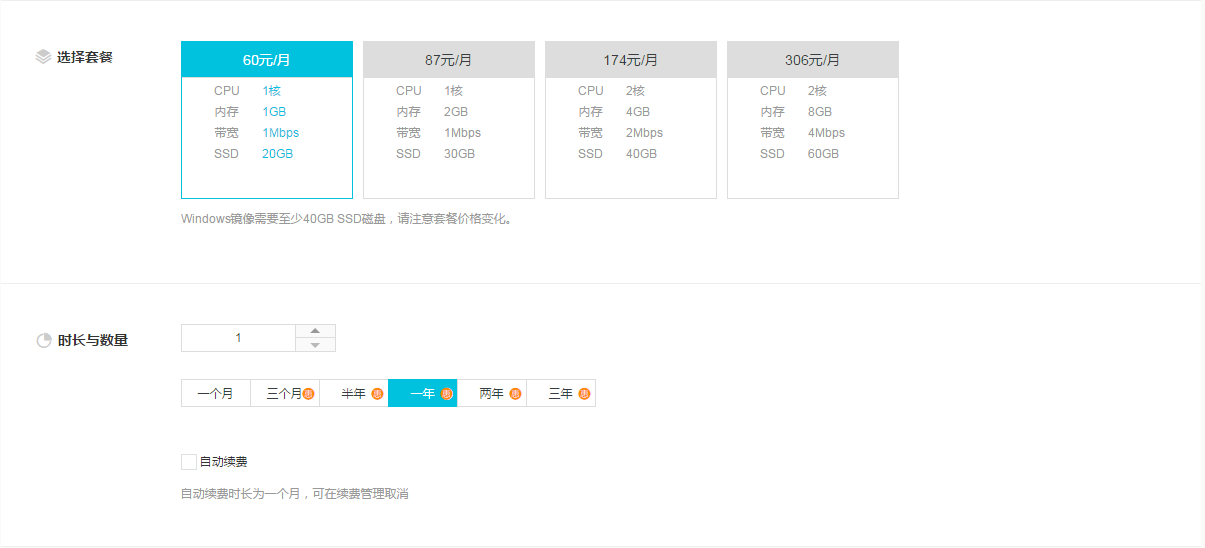Click the quantity input field
Screen dimensions: 1205x548
pyautogui.click(x=238, y=338)
